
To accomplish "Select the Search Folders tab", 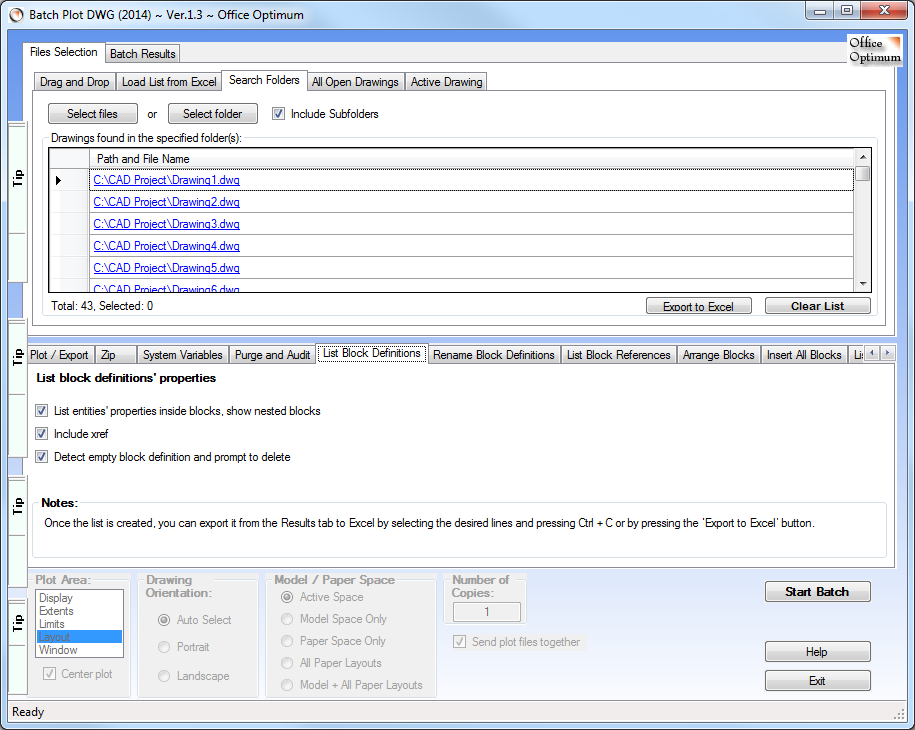I will 264,80.
